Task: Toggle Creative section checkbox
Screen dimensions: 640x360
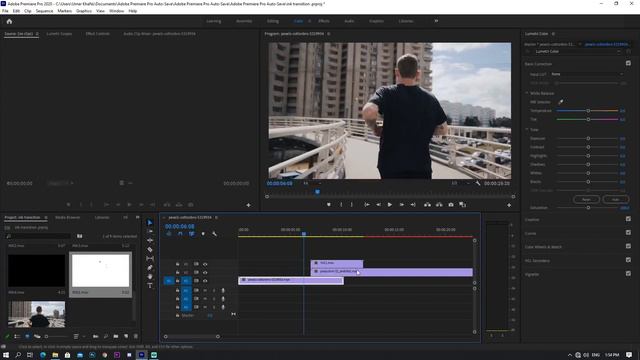Action: pos(628,219)
